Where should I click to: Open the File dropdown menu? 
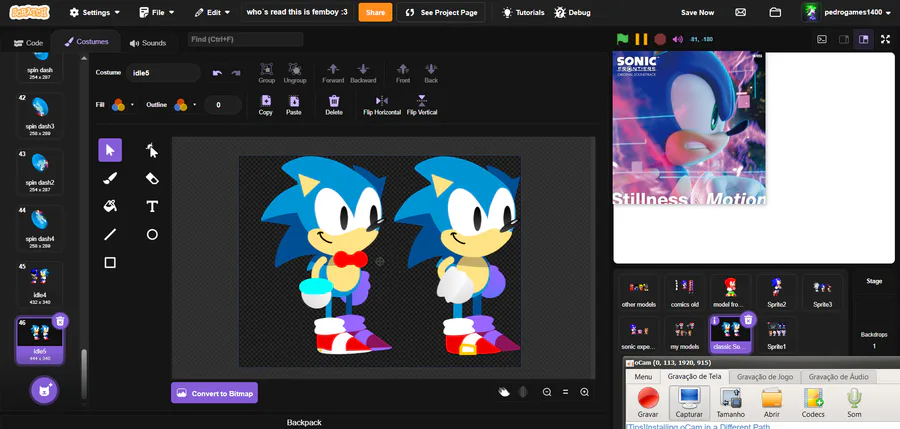click(x=156, y=12)
